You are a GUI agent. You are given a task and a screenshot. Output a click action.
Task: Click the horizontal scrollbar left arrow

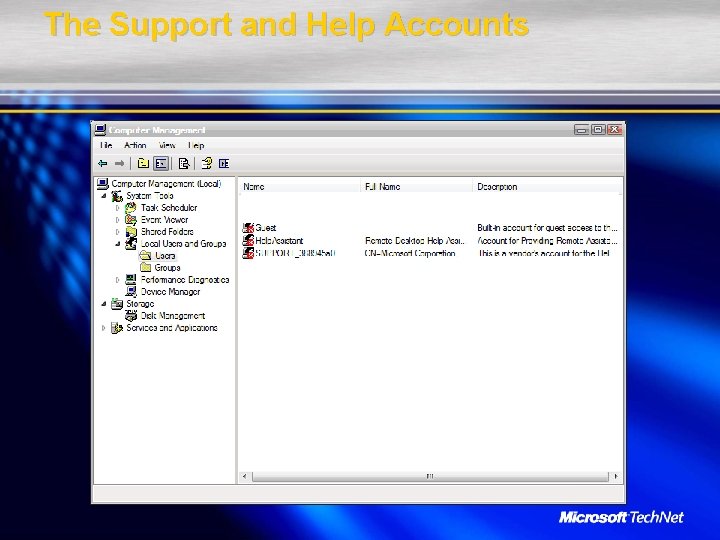pyautogui.click(x=245, y=476)
